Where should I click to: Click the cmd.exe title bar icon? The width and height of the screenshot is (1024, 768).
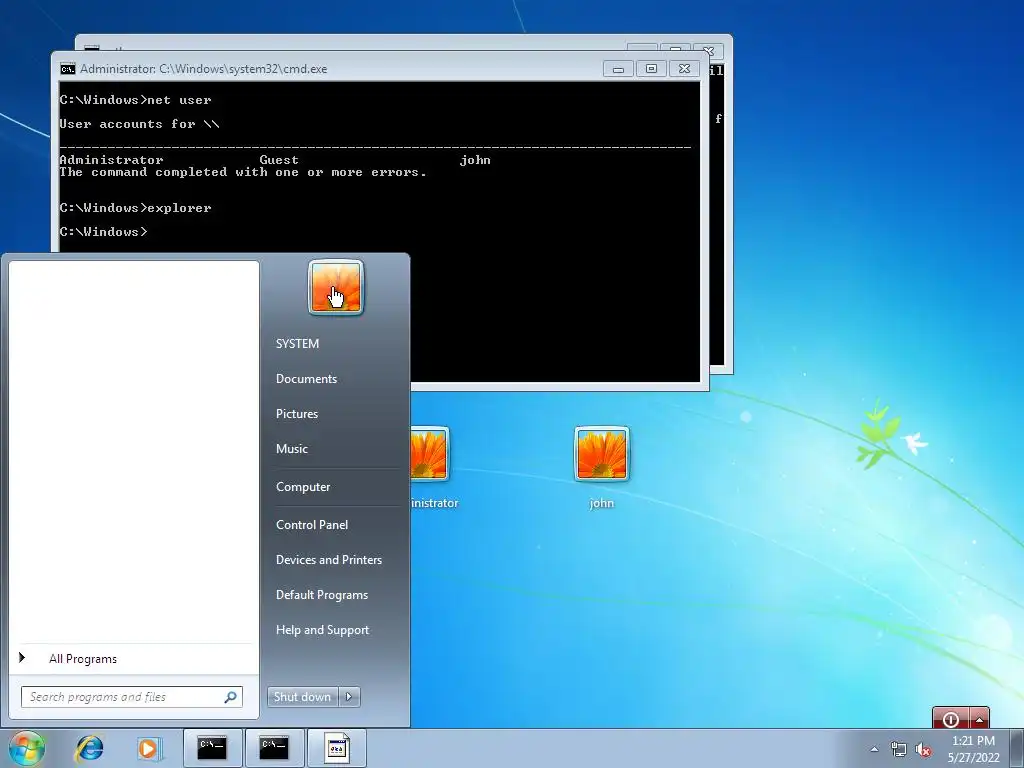click(67, 69)
